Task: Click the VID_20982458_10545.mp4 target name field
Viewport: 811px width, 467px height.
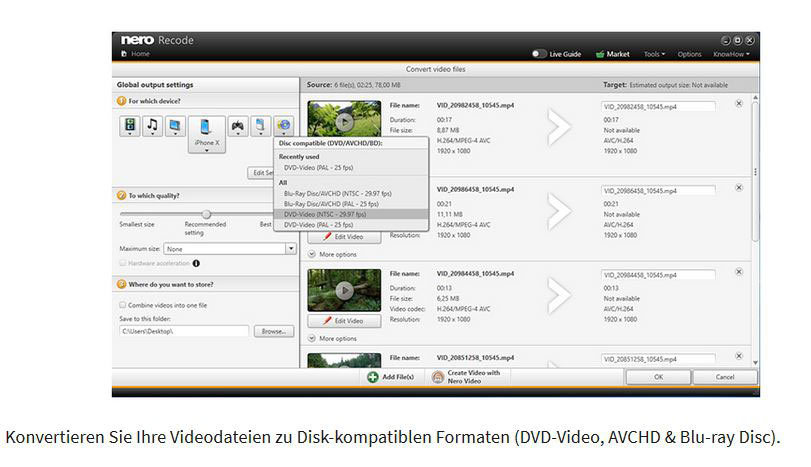Action: 658,107
